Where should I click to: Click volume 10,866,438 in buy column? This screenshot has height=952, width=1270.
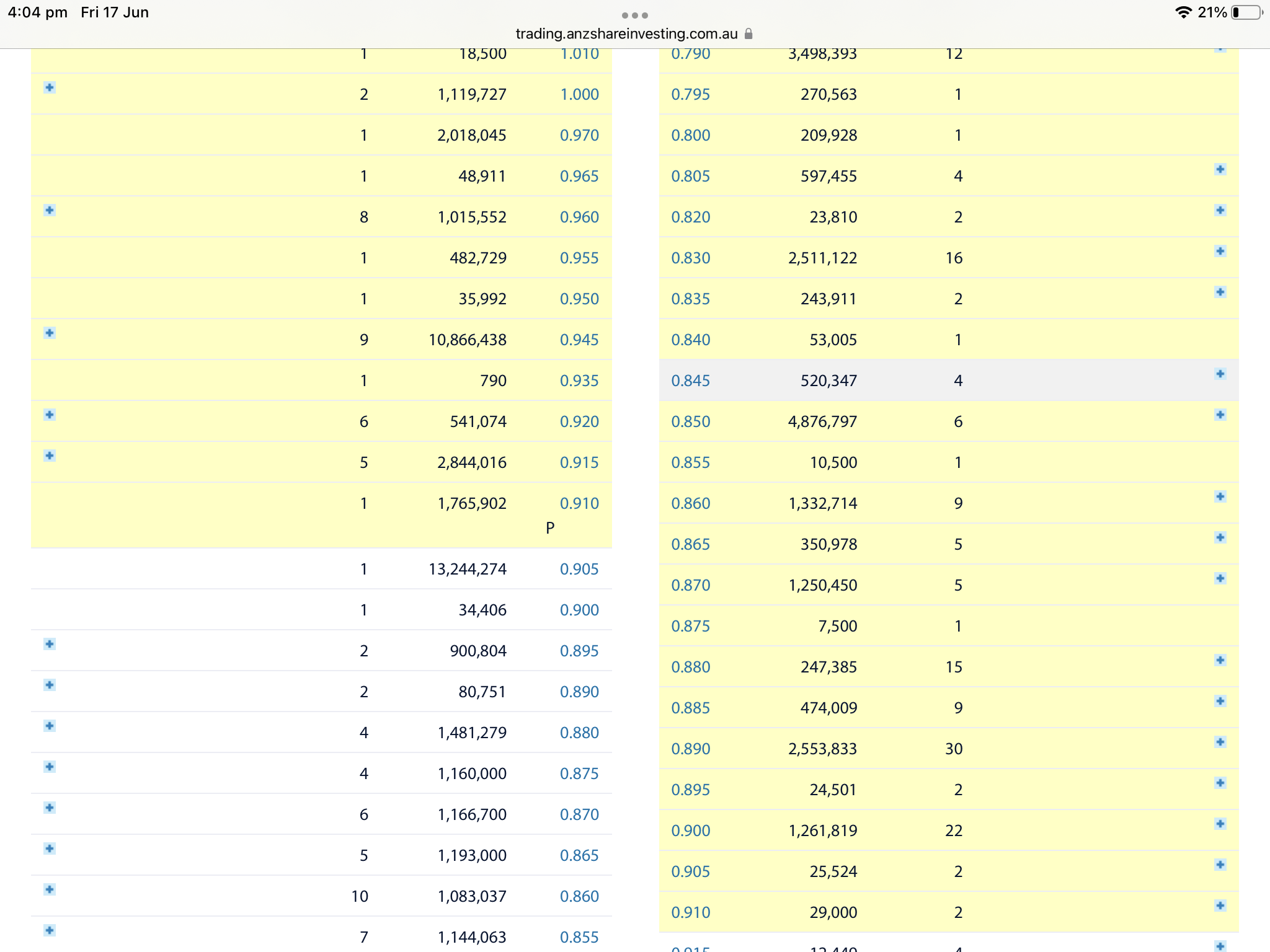pos(468,340)
